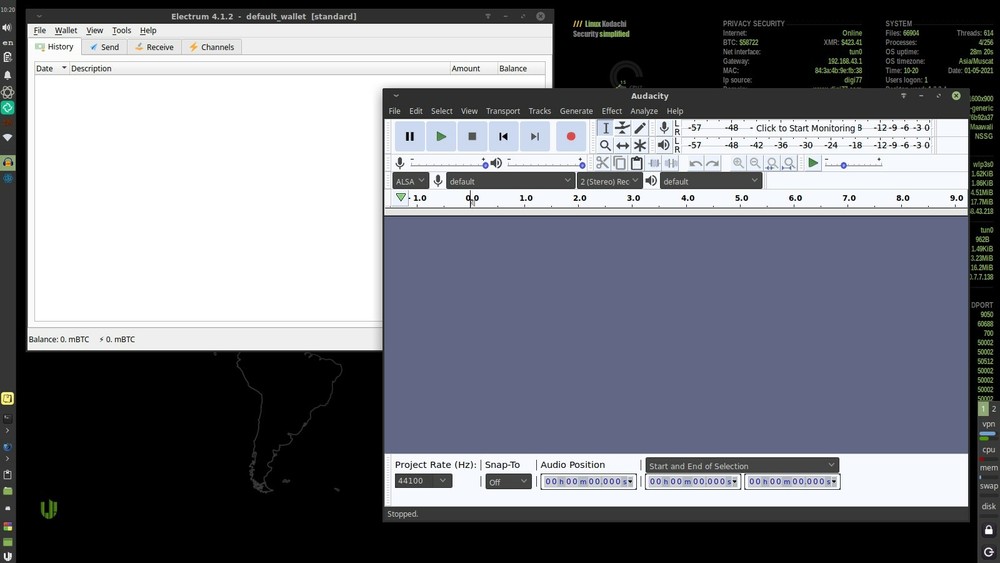Click the Amount column header in Electrum
This screenshot has height=563, width=1000.
(x=473, y=68)
